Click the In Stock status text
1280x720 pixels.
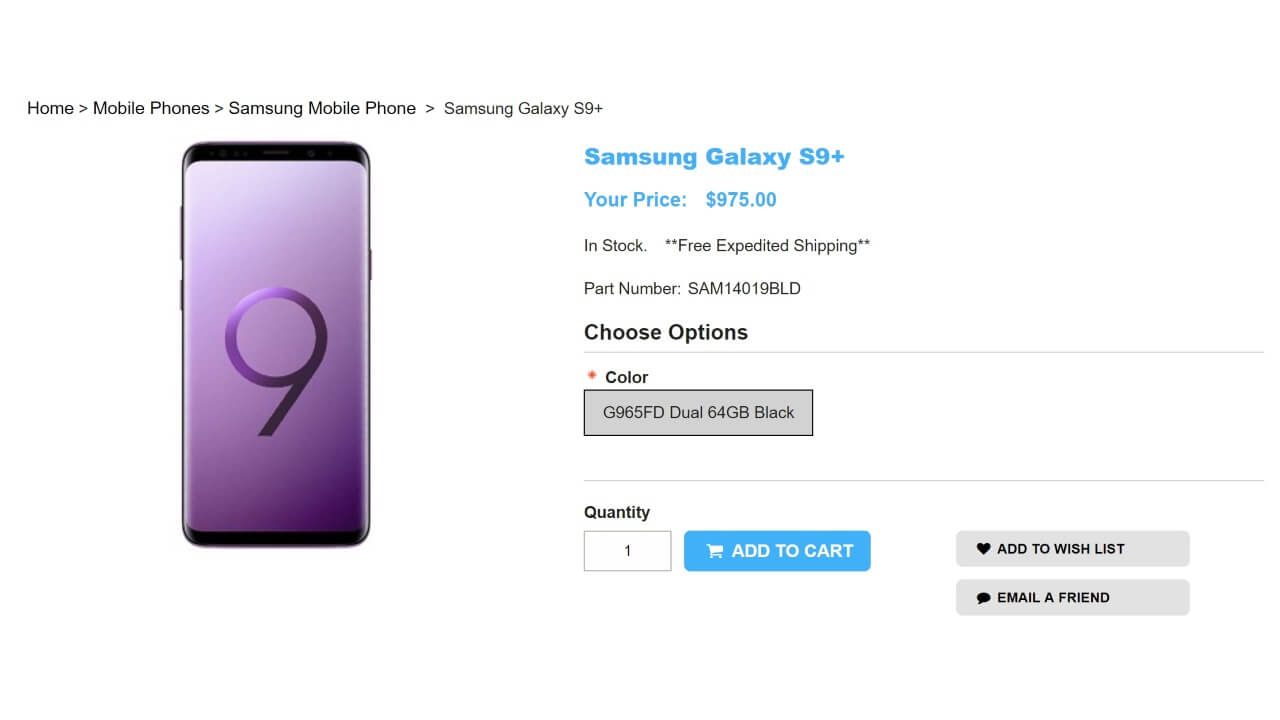615,246
